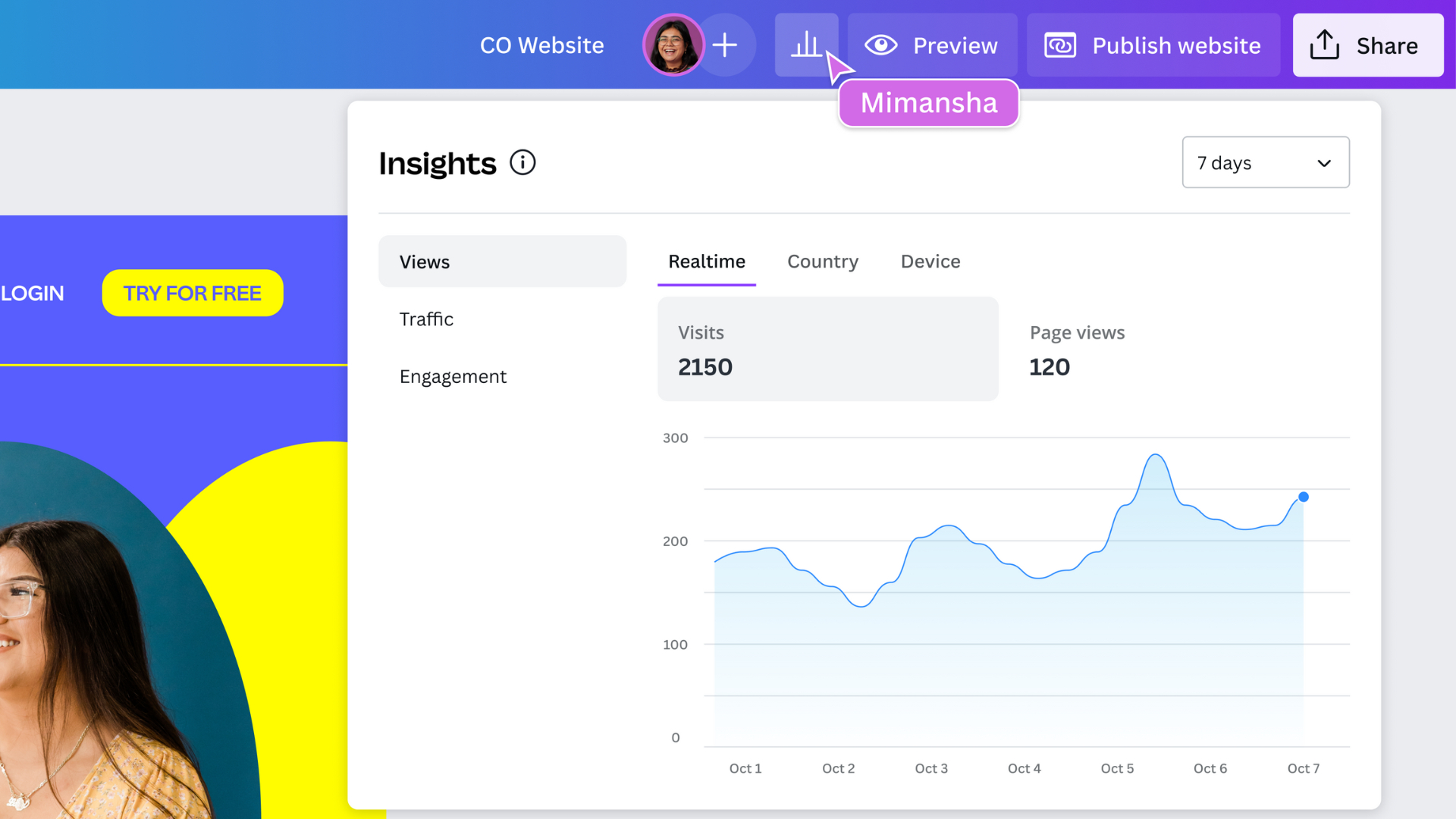This screenshot has height=819, width=1456.
Task: Click the plus icon to add collaborator
Action: [725, 45]
